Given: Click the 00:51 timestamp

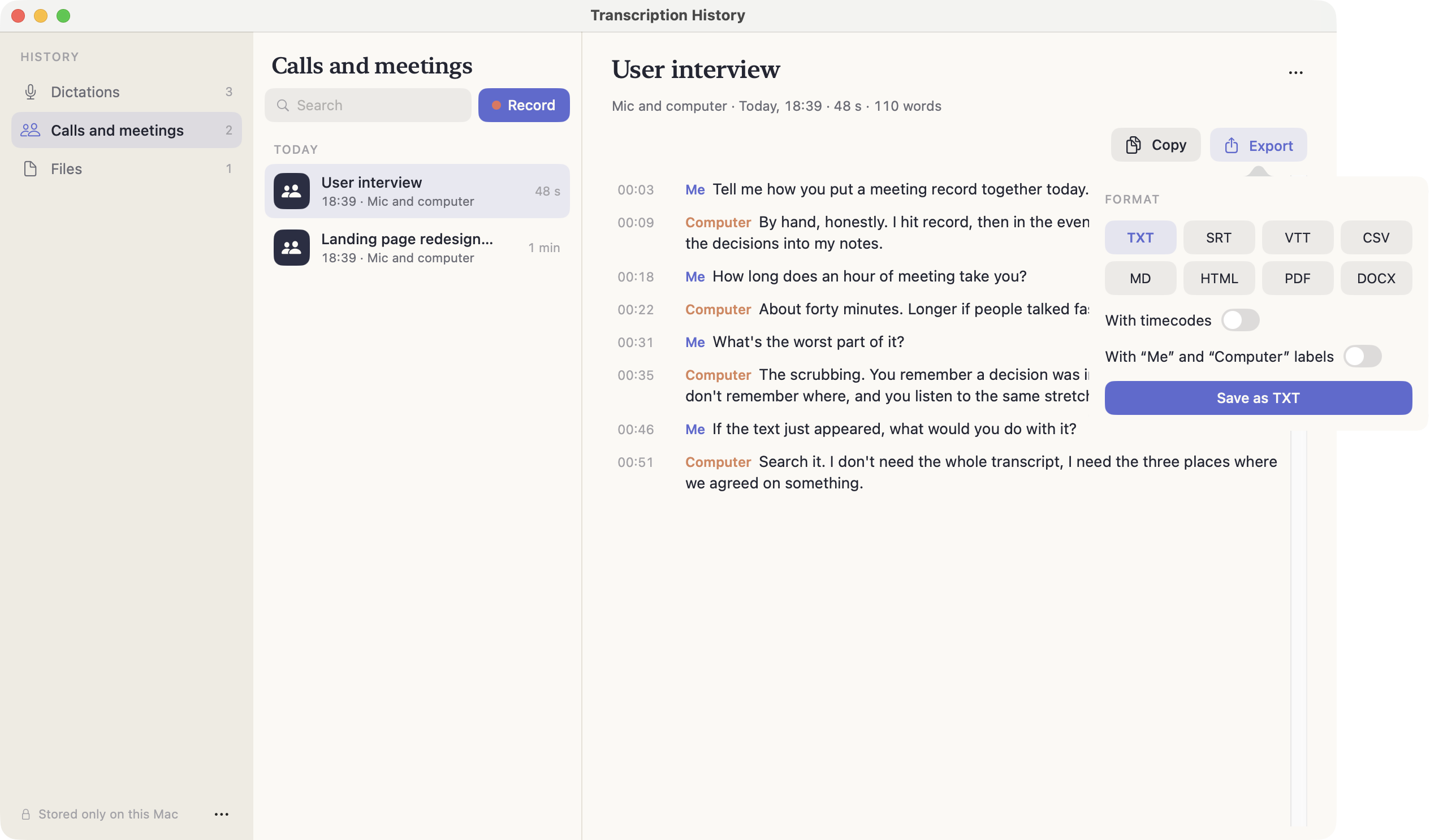Looking at the screenshot, I should [x=635, y=461].
